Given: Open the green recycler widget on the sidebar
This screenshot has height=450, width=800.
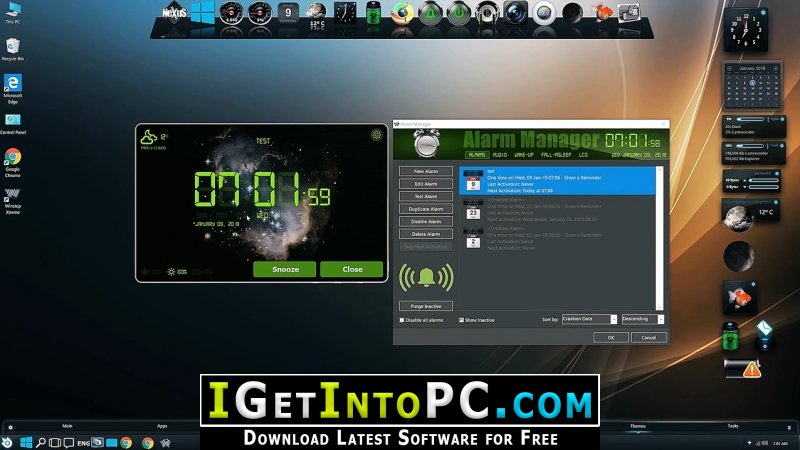Looking at the screenshot, I should tap(731, 336).
